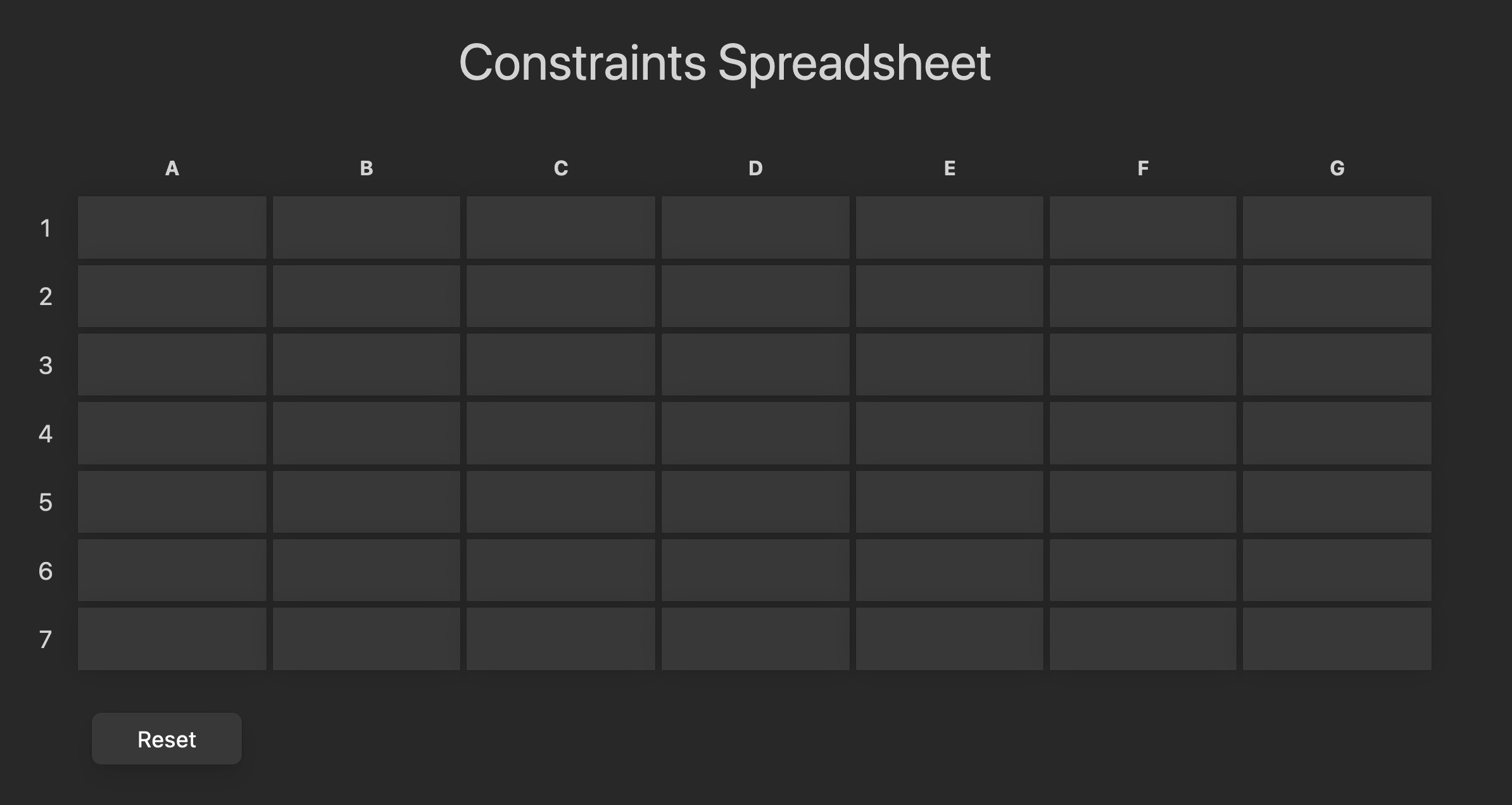Click the Reset button
The image size is (1512, 805).
click(167, 739)
